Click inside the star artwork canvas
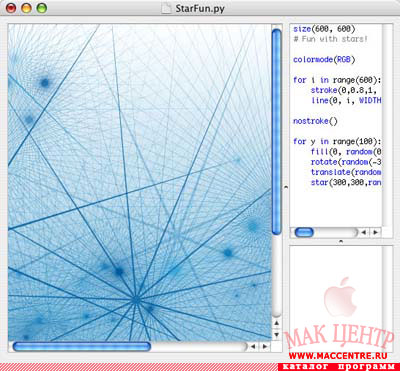 point(140,182)
